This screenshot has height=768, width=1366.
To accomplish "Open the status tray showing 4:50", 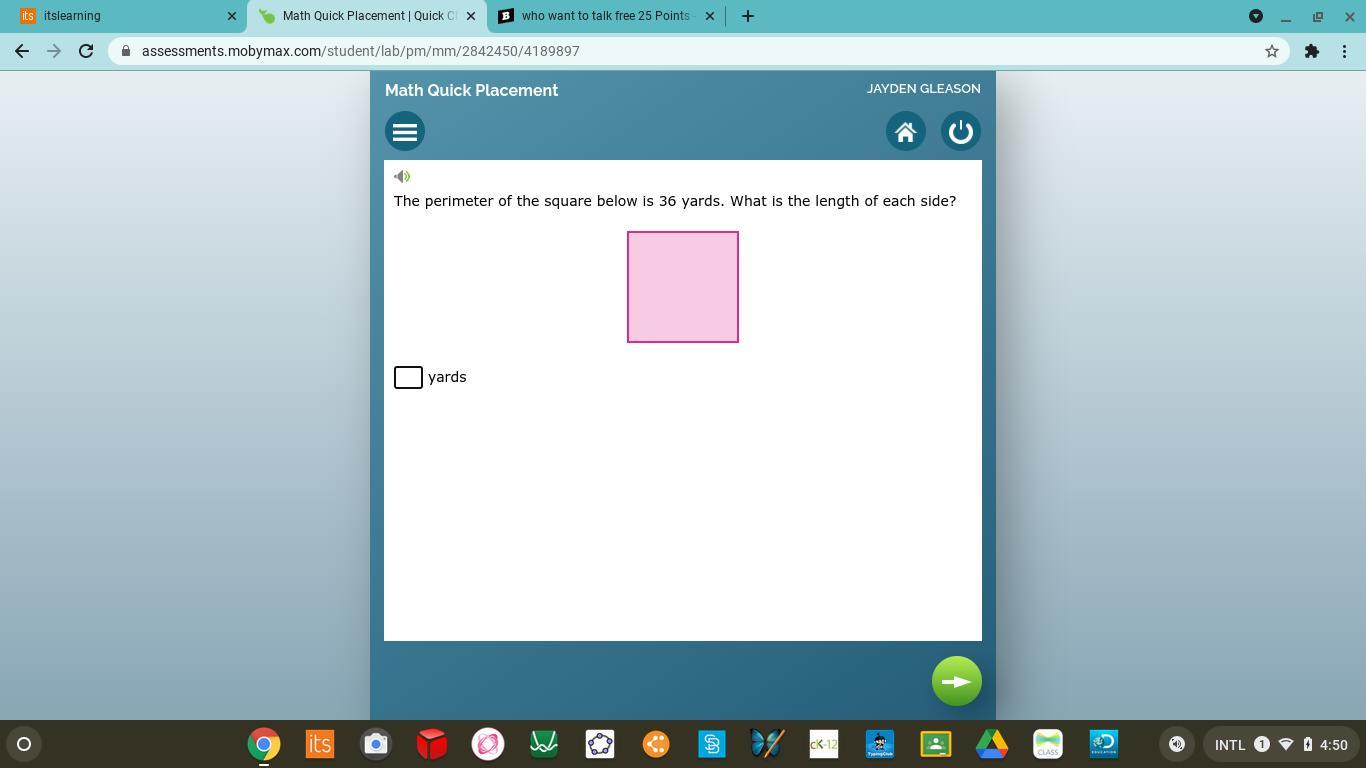I will click(1280, 744).
